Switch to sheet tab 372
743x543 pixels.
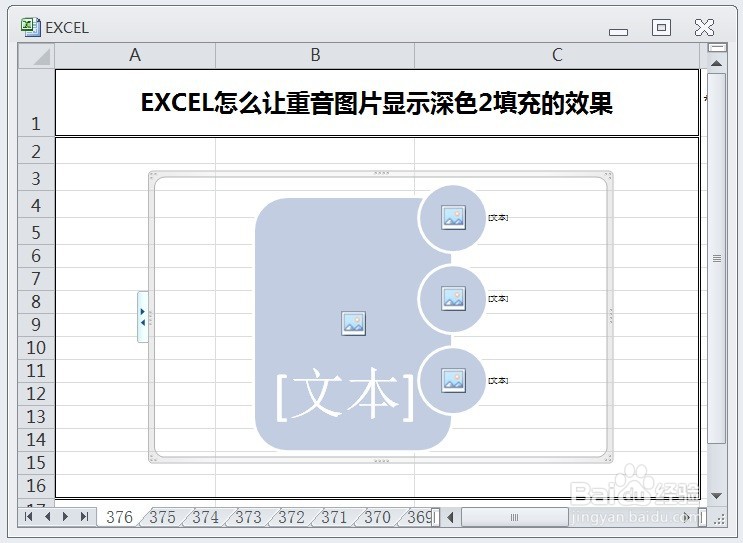291,517
